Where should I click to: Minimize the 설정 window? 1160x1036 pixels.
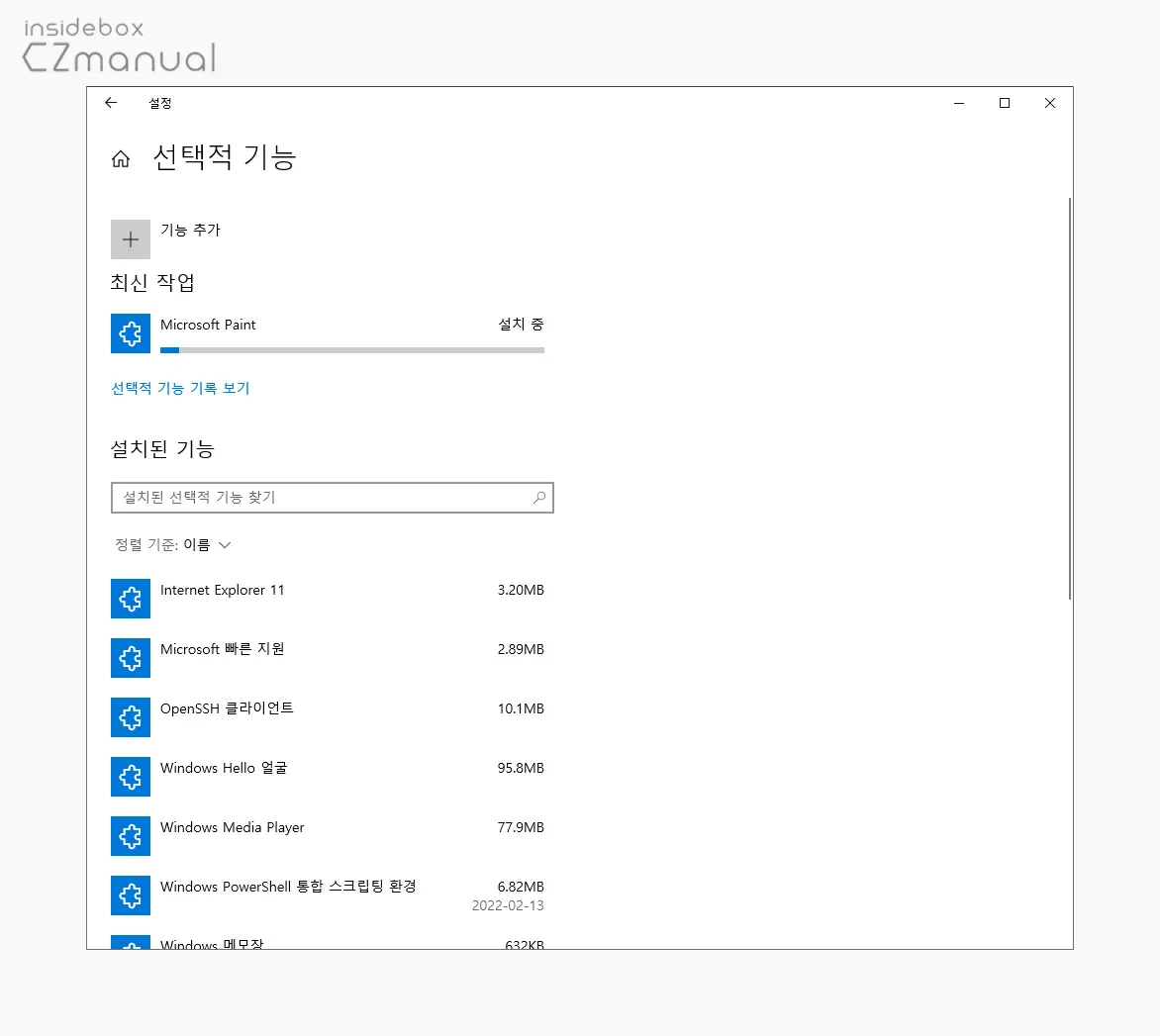click(959, 103)
